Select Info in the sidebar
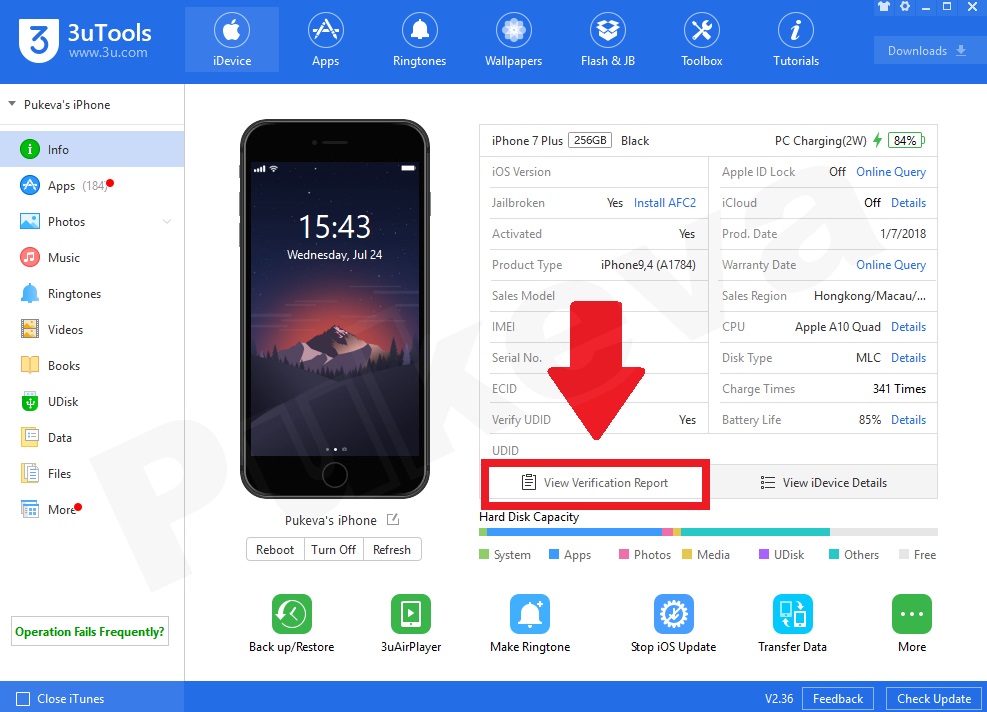The image size is (987, 712). pyautogui.click(x=92, y=149)
